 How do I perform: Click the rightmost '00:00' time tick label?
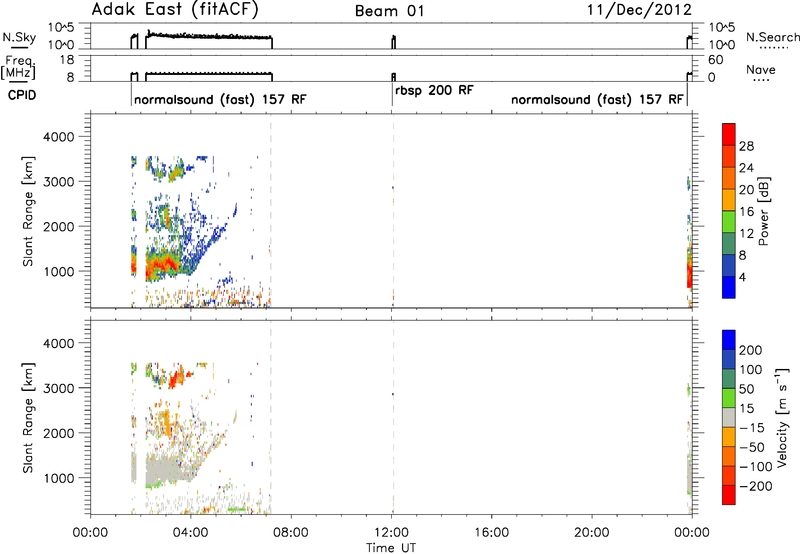click(x=692, y=533)
